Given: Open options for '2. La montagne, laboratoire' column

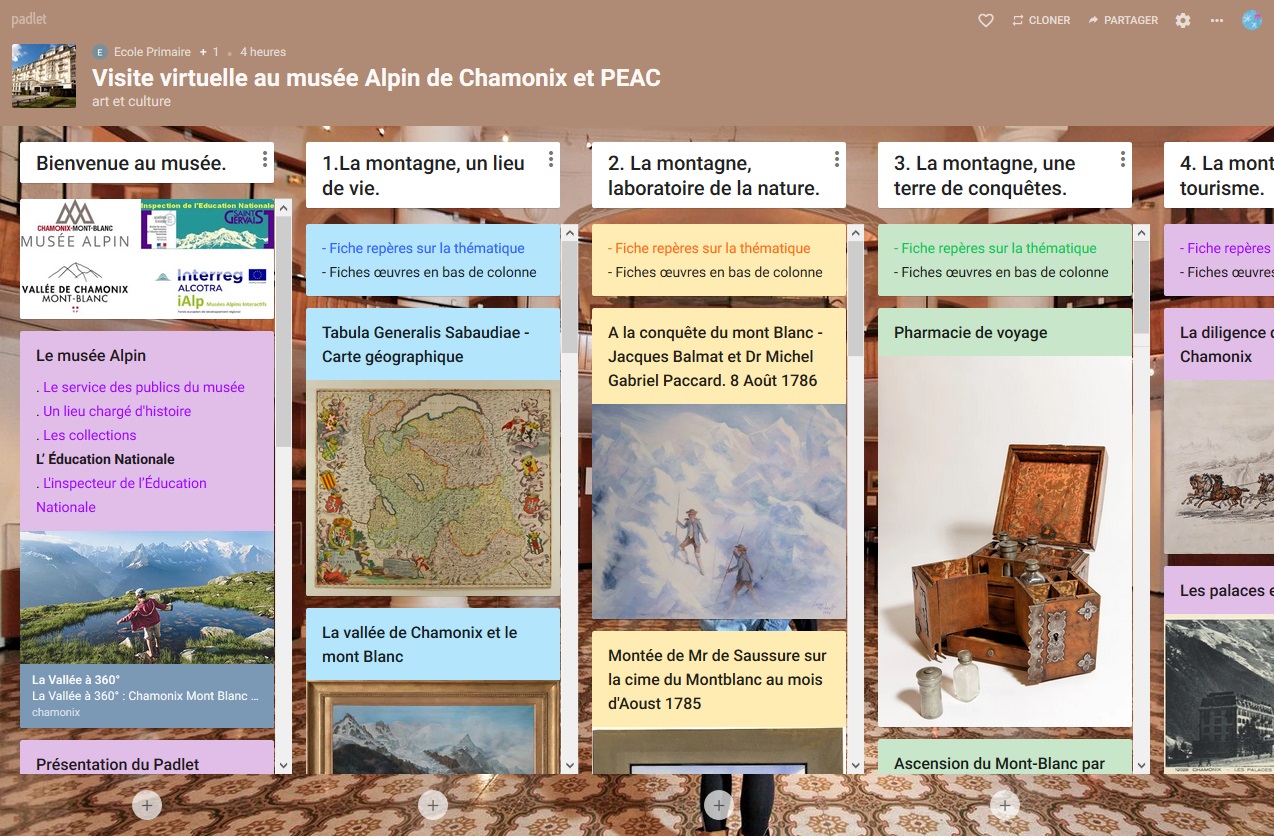Looking at the screenshot, I should [837, 159].
